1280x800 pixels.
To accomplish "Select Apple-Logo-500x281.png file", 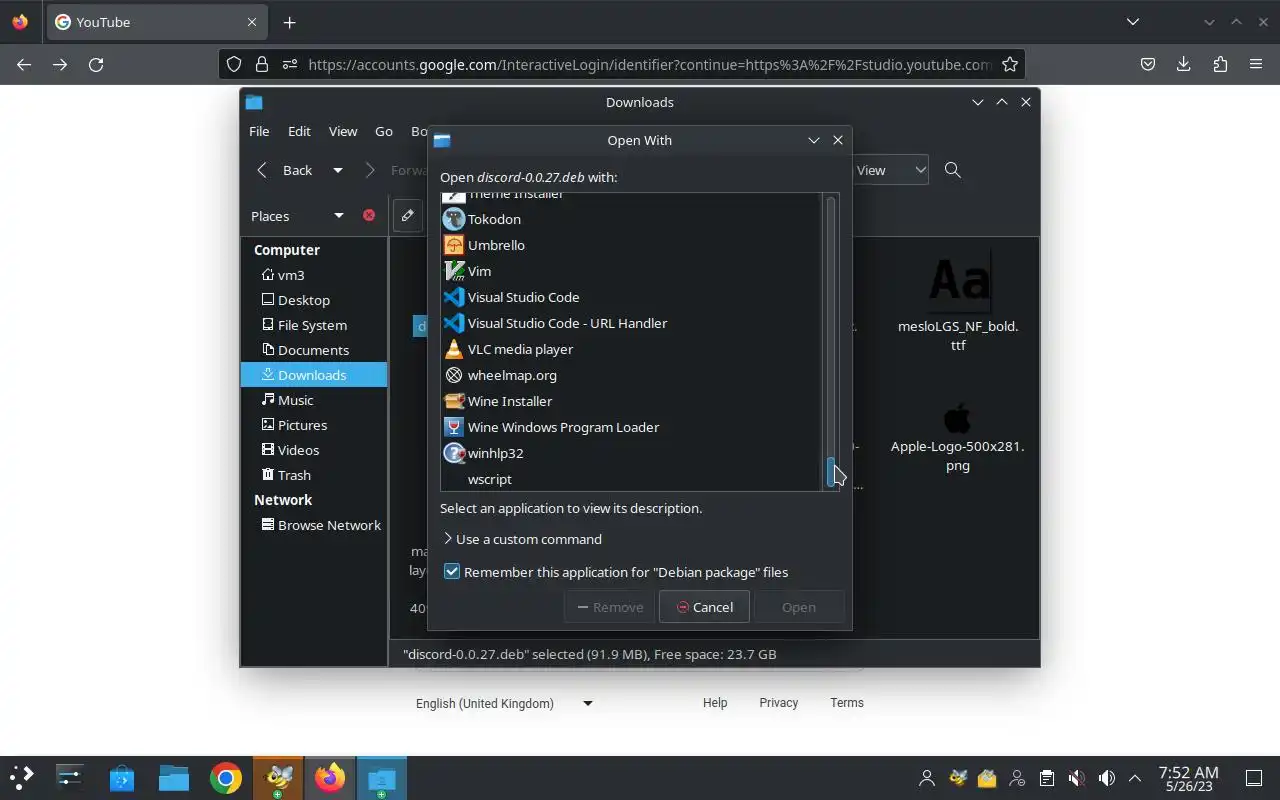I will point(958,436).
